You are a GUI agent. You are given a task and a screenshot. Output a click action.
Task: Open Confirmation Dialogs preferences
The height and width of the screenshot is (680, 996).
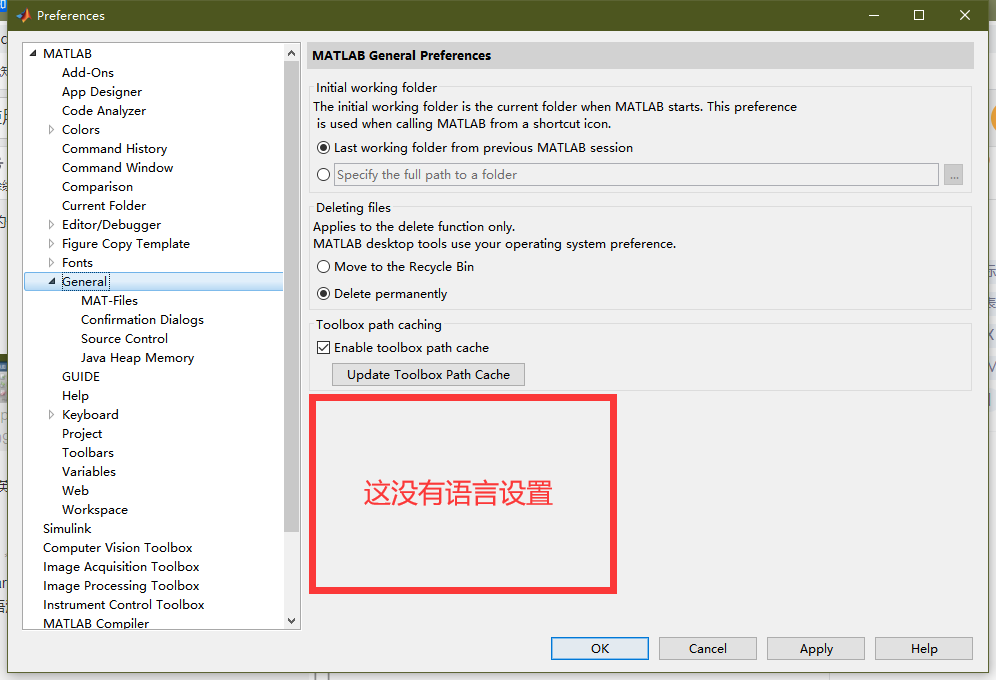point(142,319)
